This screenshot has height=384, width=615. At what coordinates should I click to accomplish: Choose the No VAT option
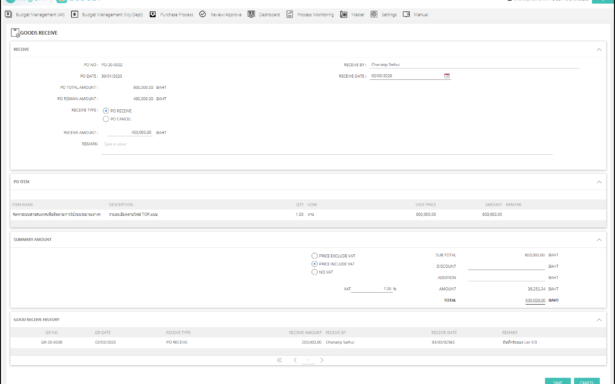coord(314,272)
